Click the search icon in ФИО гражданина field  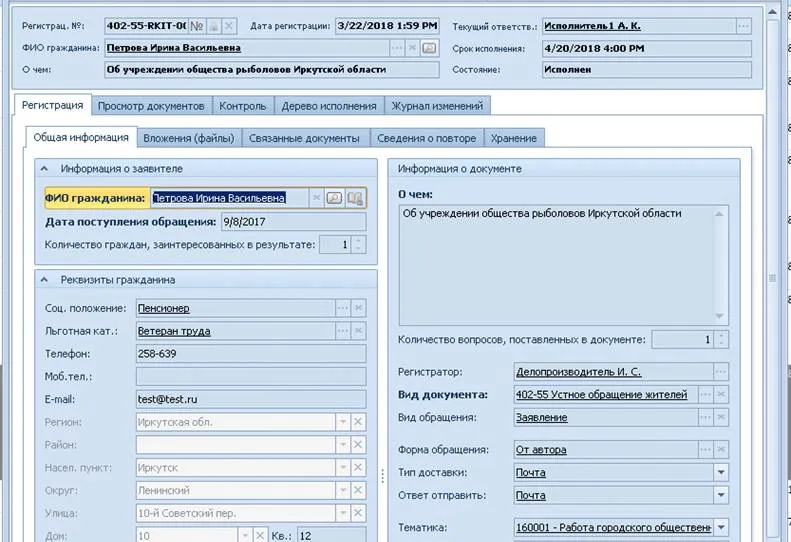(x=335, y=198)
